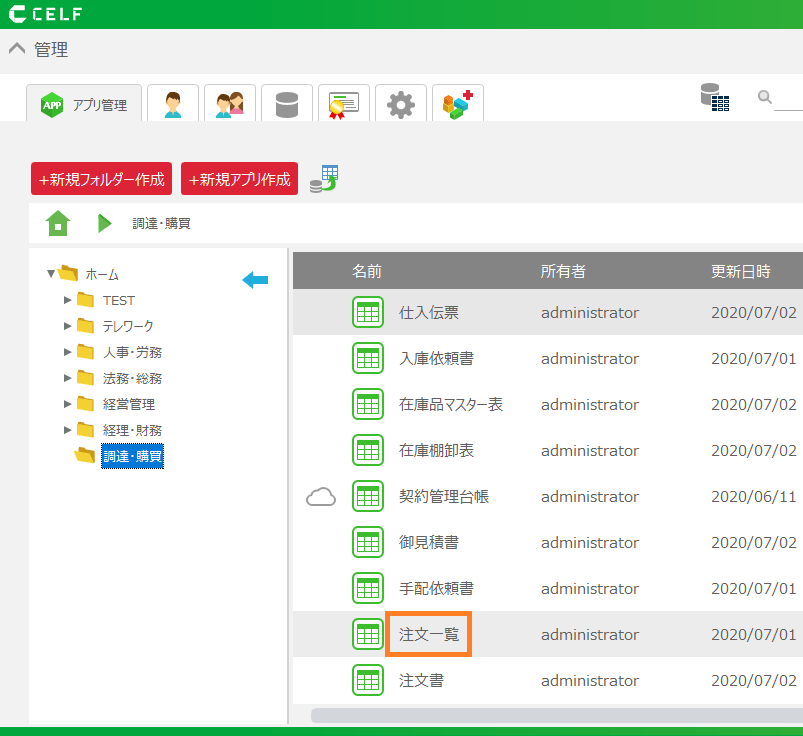Click the +新規アプリ作成 button
The image size is (803, 736).
tap(239, 179)
